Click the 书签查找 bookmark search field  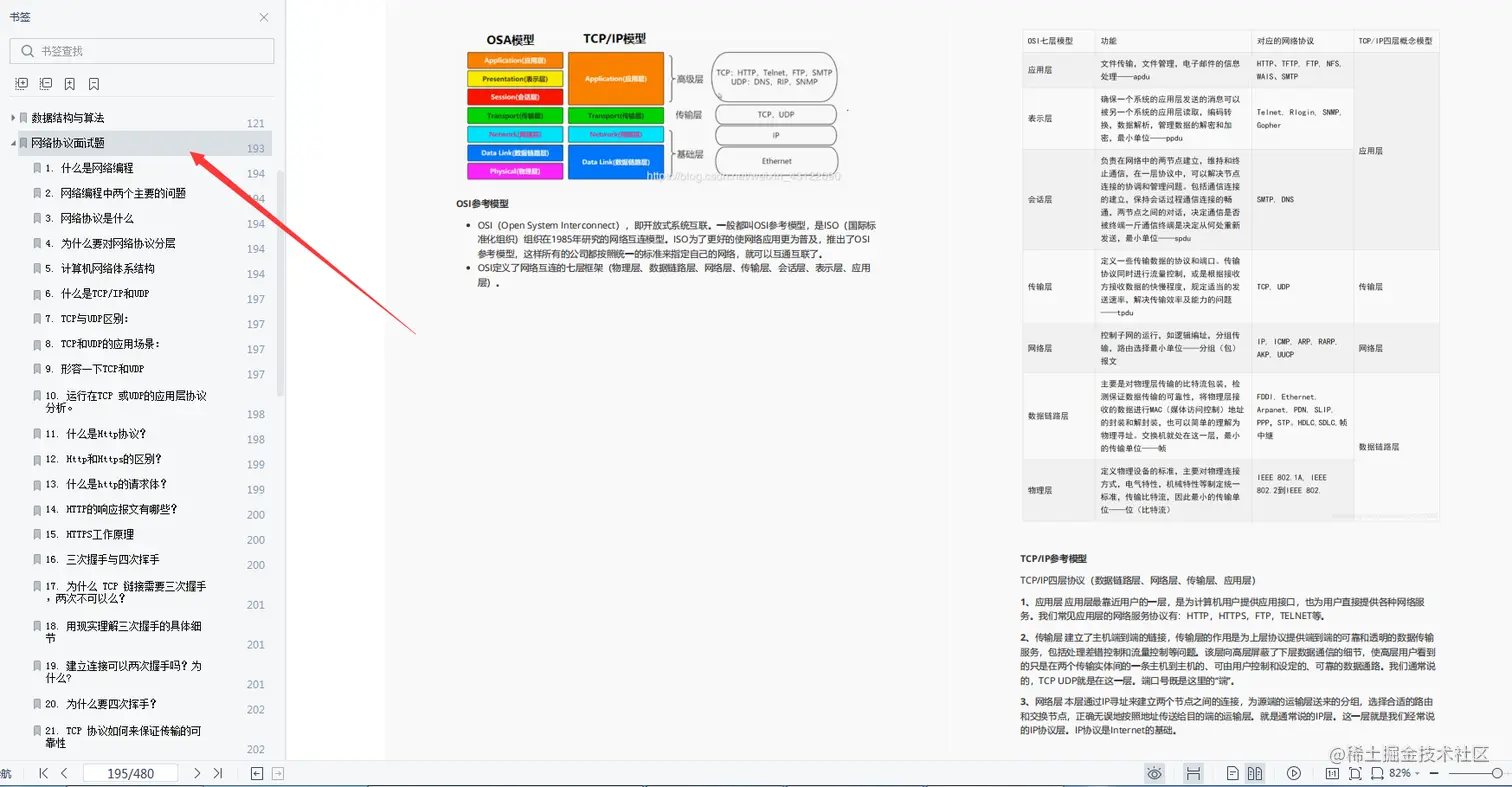click(142, 51)
